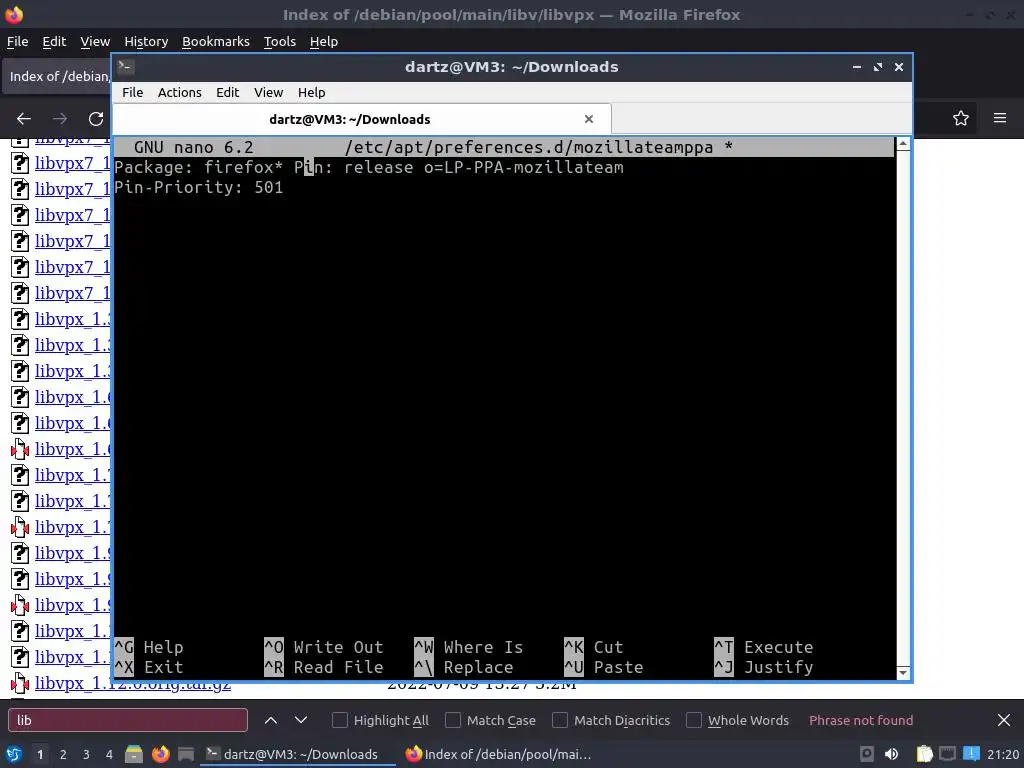Open Firefox File menu

[x=18, y=41]
